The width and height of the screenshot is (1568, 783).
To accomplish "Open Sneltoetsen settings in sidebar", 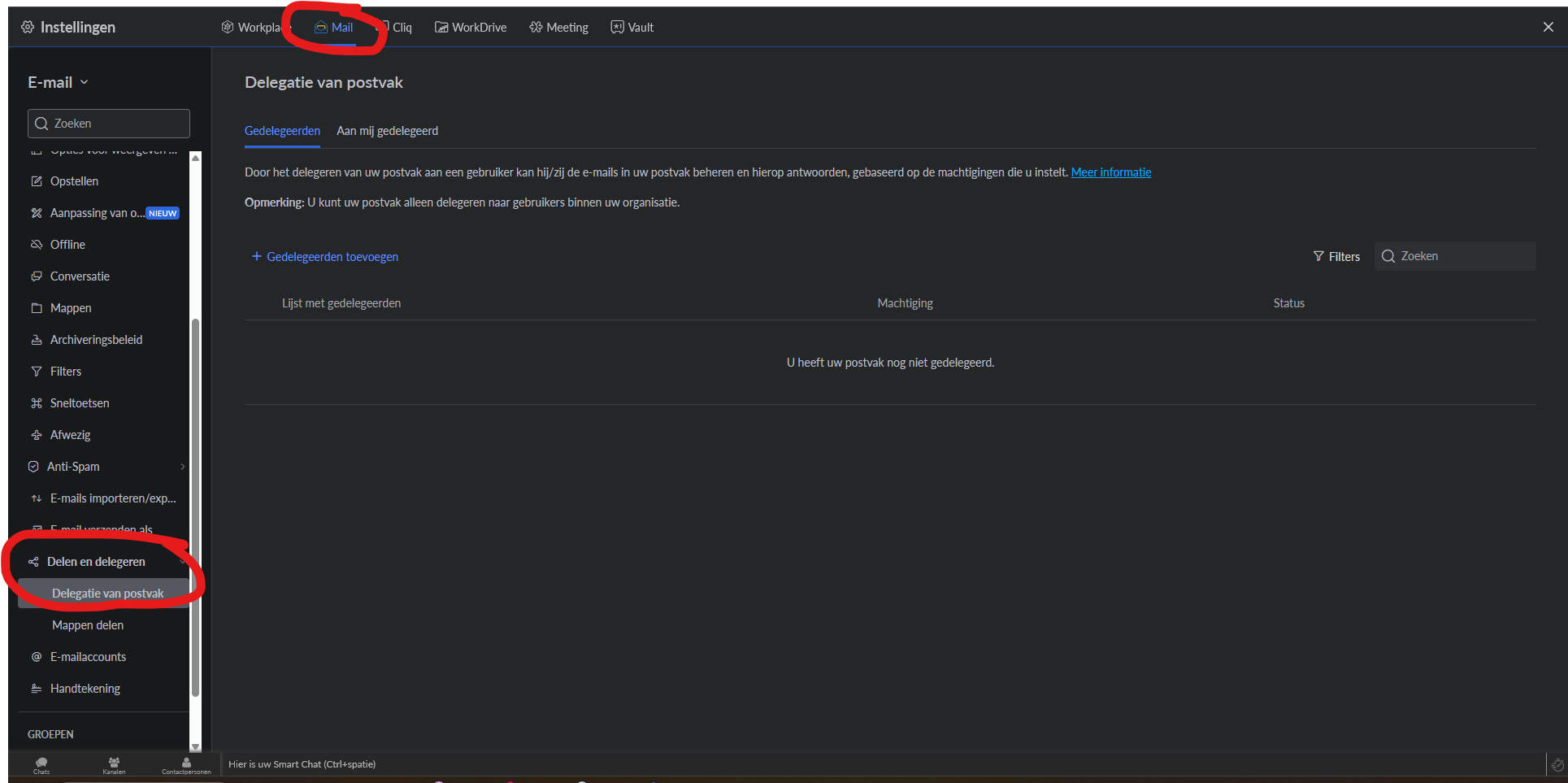I will [x=80, y=403].
